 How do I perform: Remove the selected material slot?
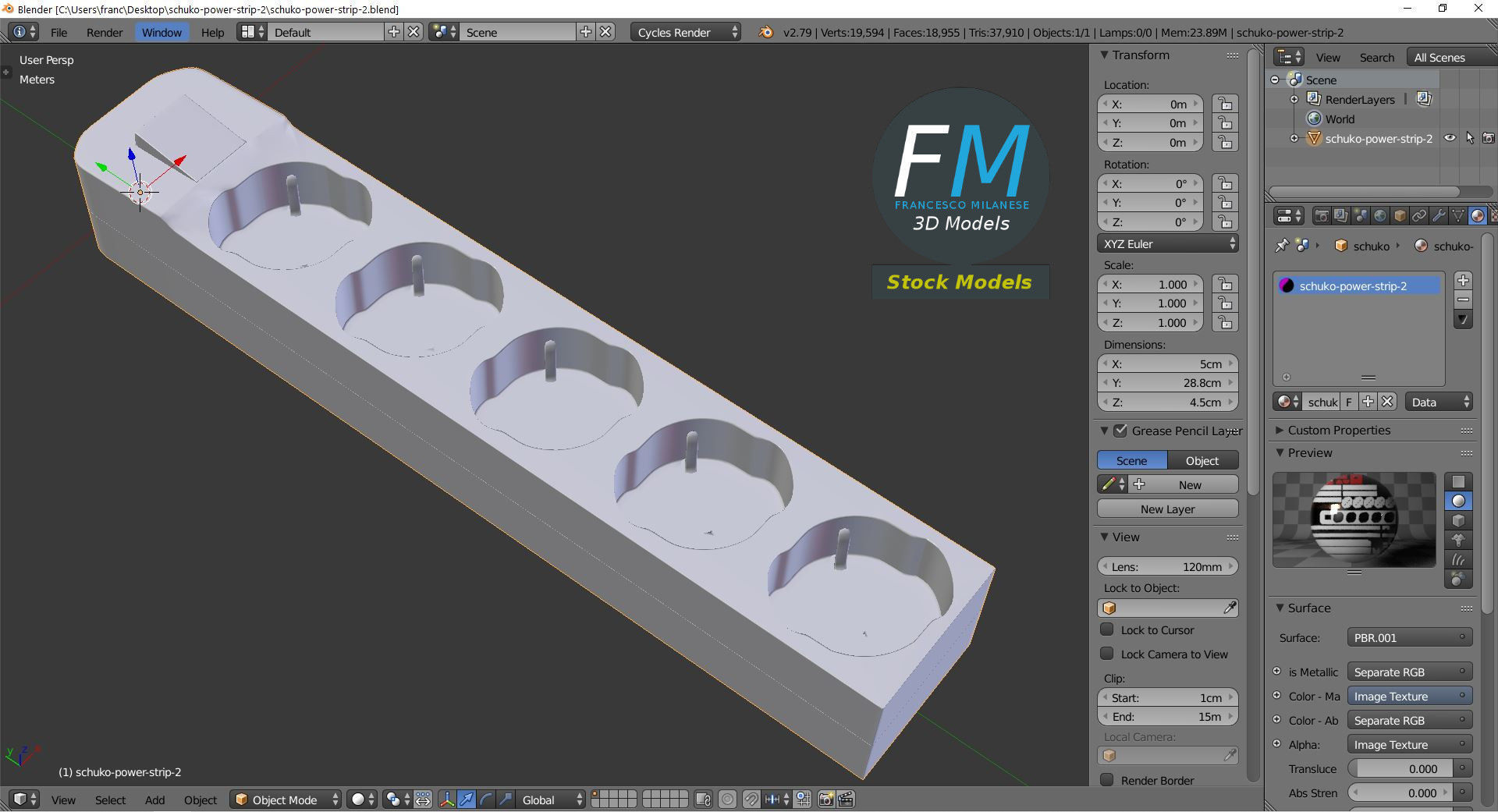click(1464, 300)
